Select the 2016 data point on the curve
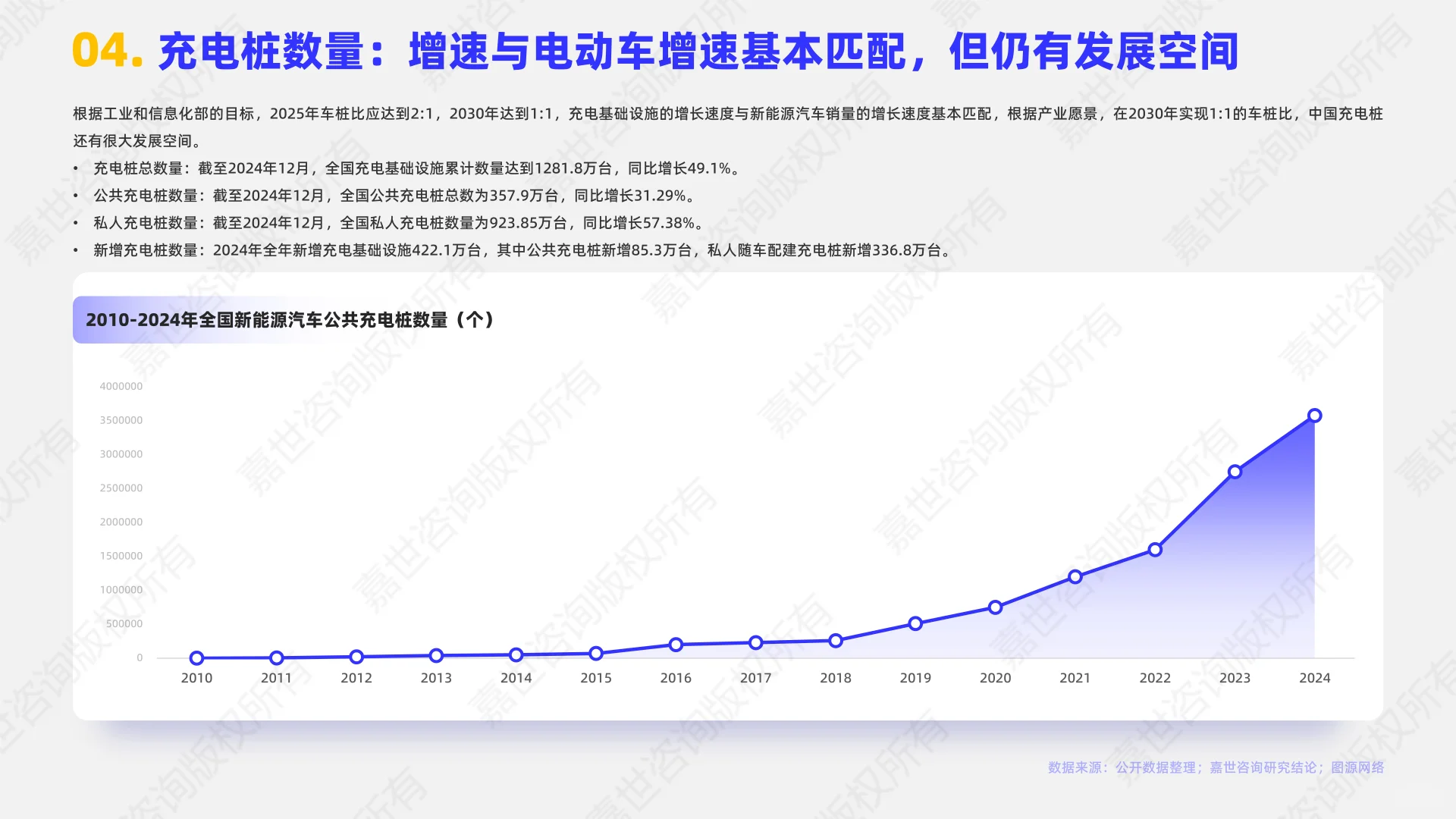The width and height of the screenshot is (1456, 819). [676, 645]
